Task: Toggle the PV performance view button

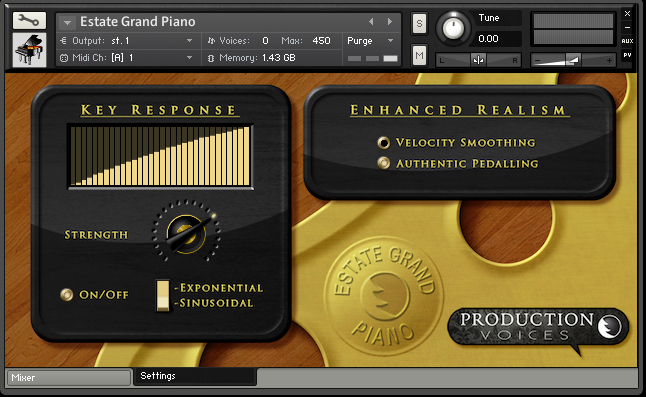Action: tap(627, 55)
